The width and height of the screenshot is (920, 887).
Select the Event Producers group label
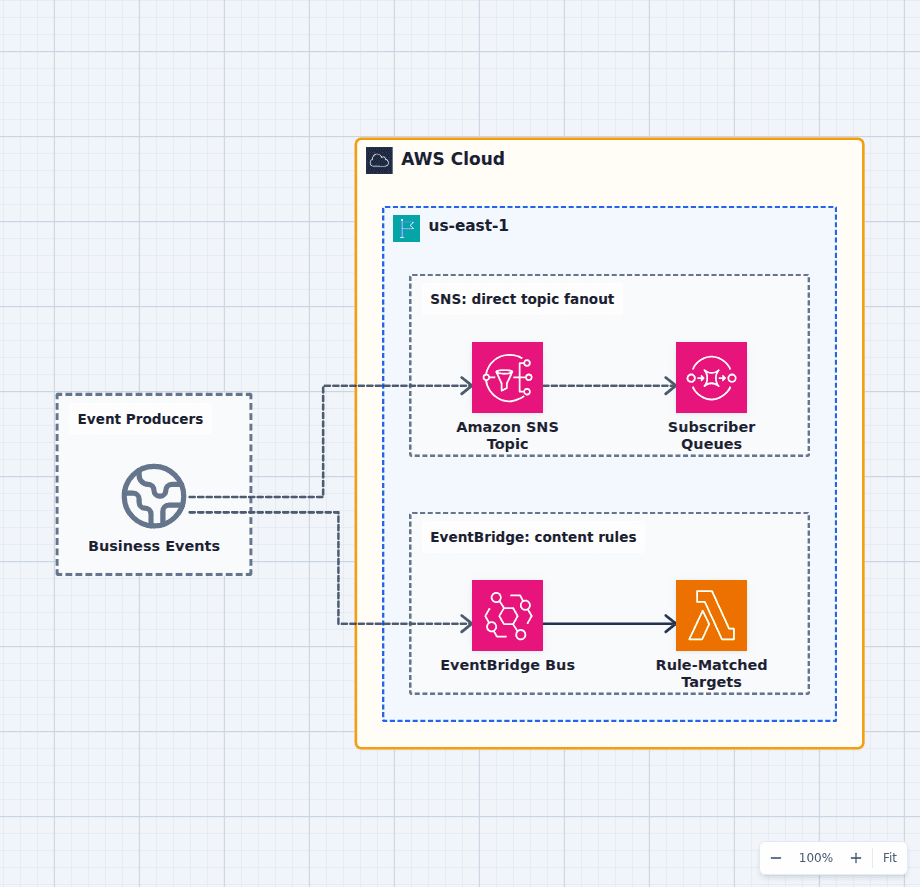pyautogui.click(x=140, y=419)
